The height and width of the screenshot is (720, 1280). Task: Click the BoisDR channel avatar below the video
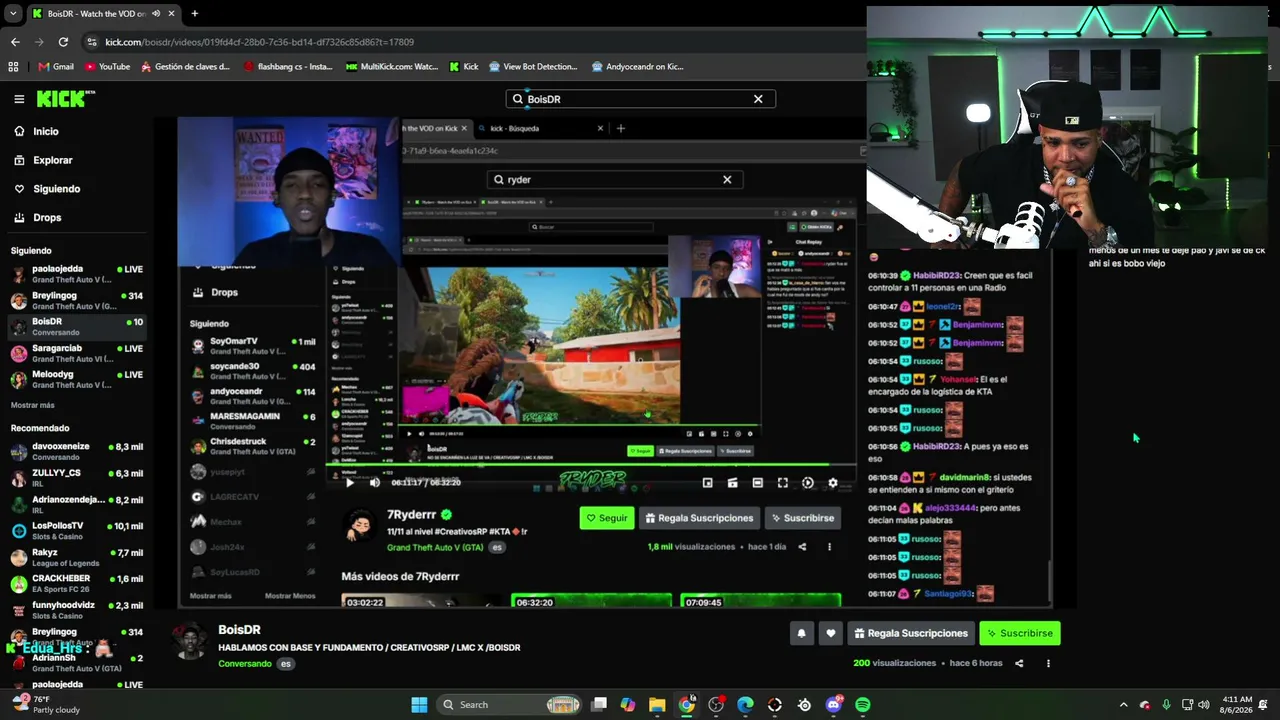(x=191, y=641)
